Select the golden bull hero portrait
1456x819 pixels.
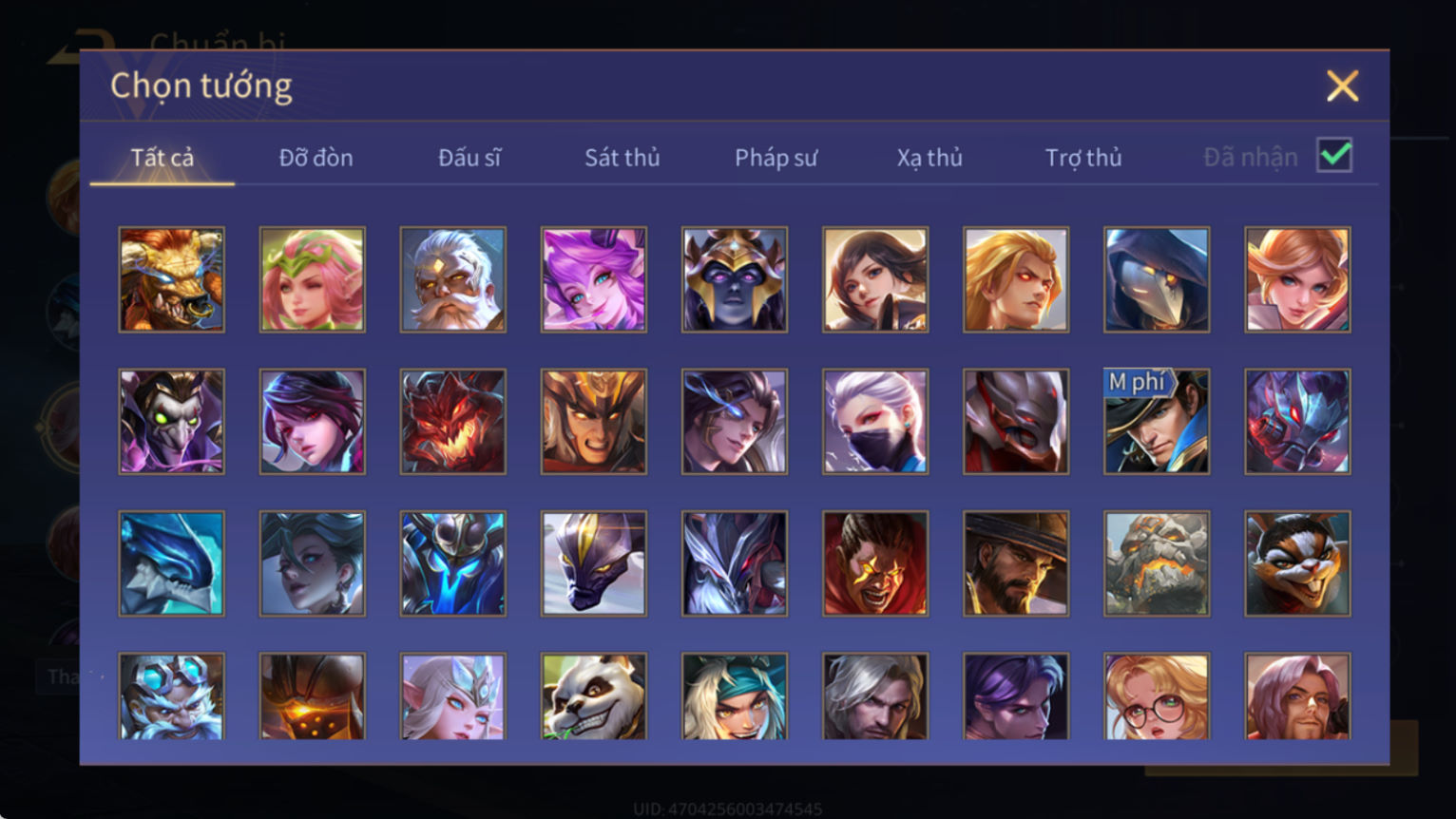tap(172, 279)
